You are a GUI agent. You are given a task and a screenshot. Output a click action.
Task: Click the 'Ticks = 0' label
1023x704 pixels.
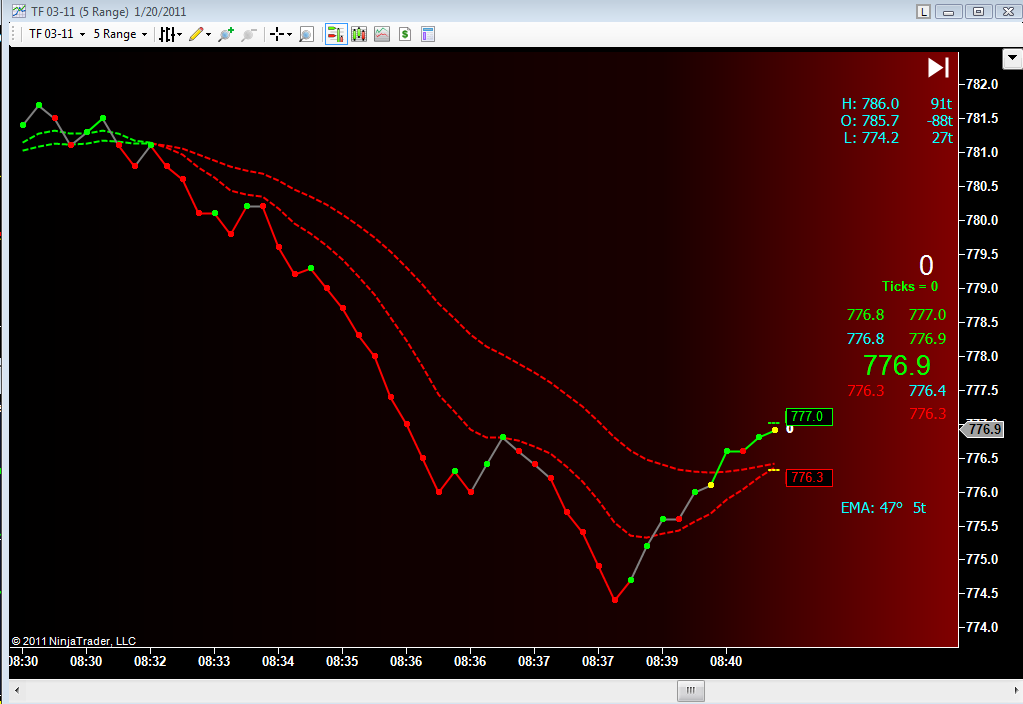click(x=909, y=286)
